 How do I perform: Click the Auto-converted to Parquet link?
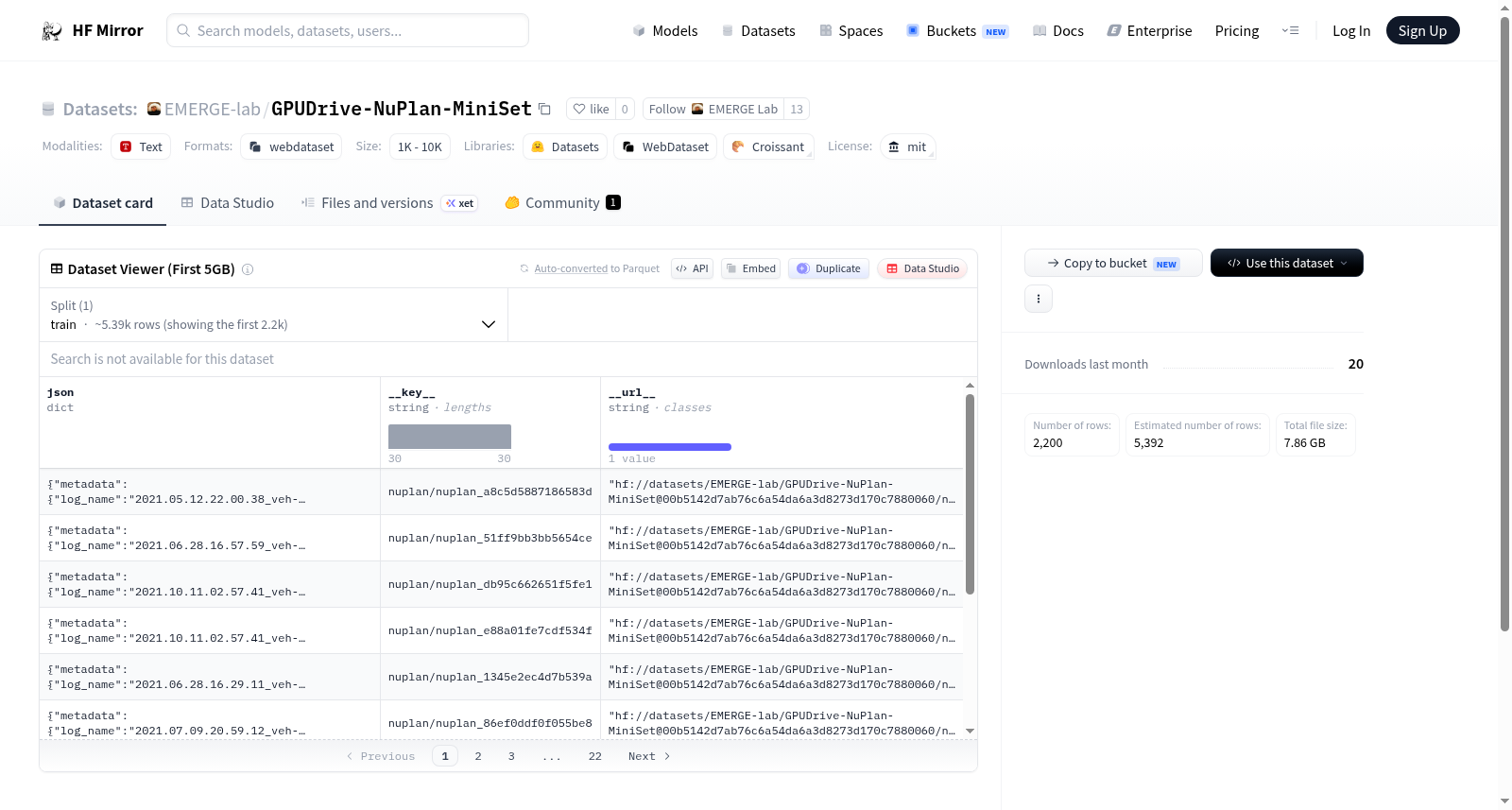click(571, 269)
